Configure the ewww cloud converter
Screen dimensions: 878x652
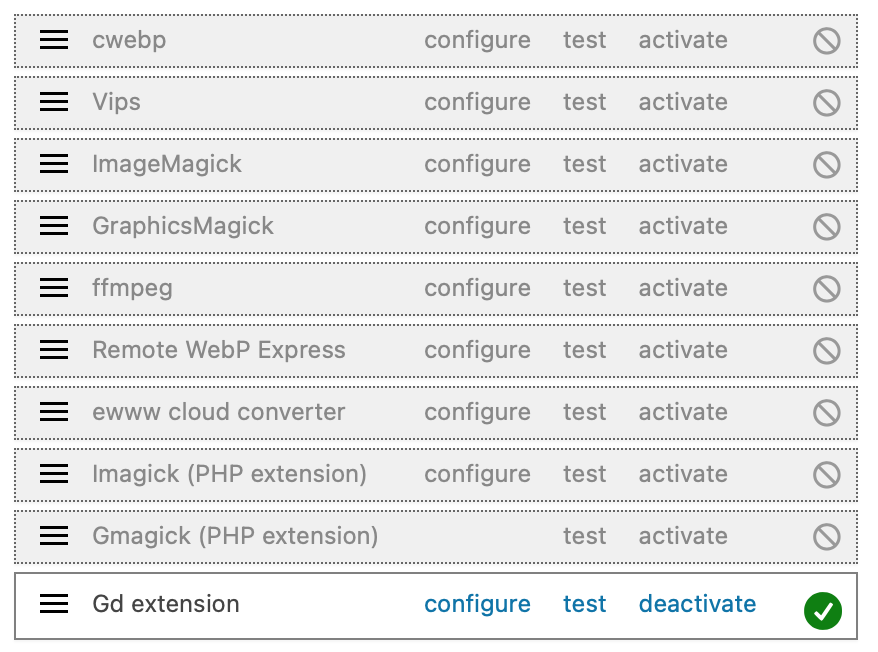[477, 413]
